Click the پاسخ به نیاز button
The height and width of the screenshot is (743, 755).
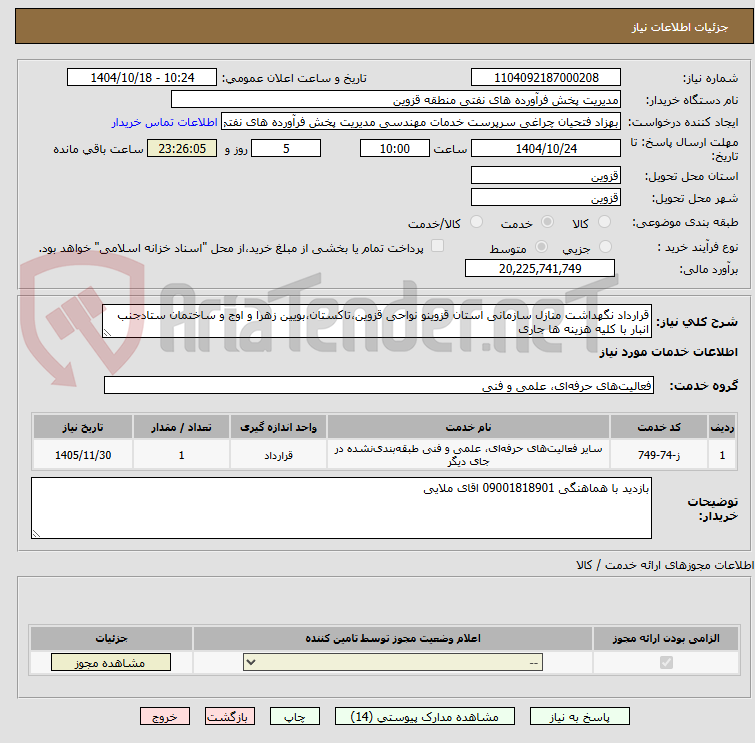(x=580, y=717)
